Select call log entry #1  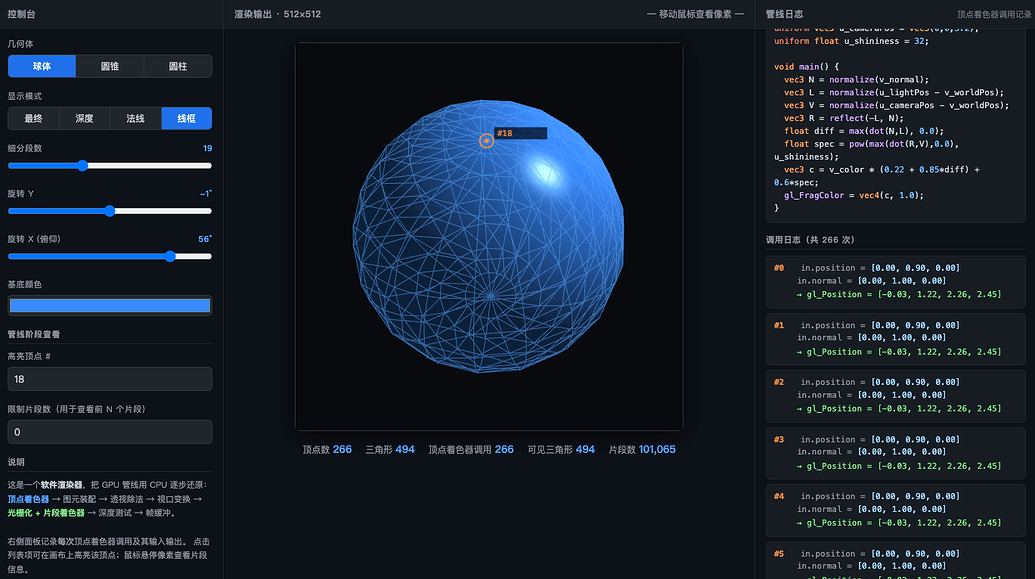(x=896, y=338)
